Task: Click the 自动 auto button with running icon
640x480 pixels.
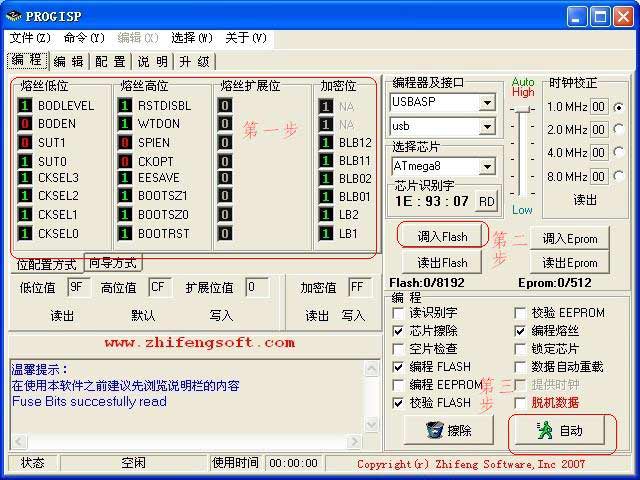Action: coord(561,431)
